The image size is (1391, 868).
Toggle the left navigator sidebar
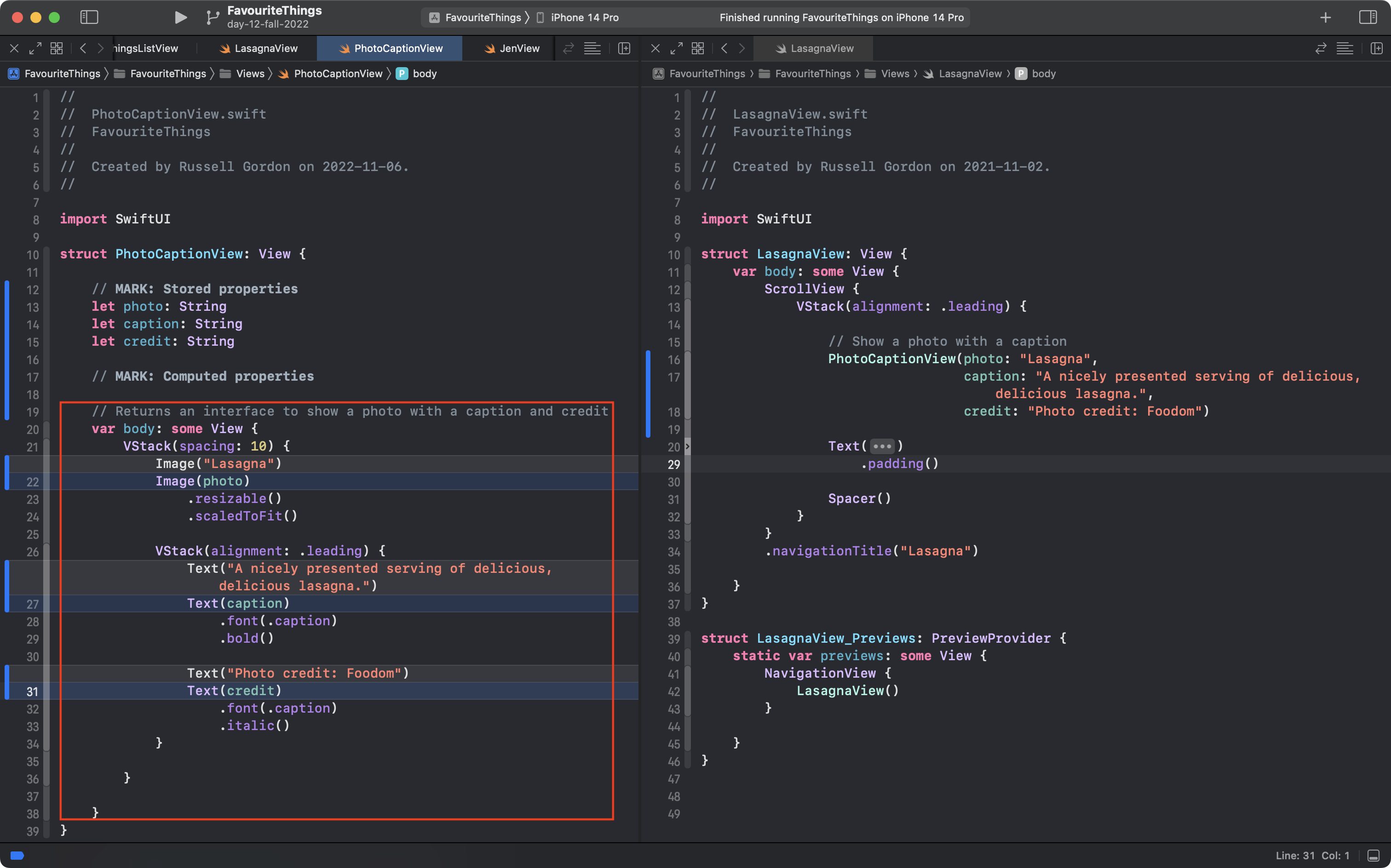point(89,17)
